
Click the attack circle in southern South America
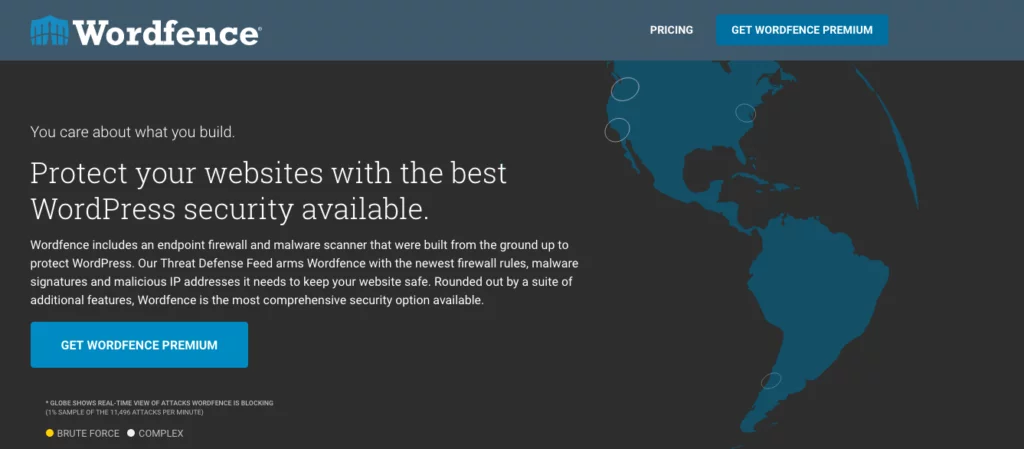coord(771,380)
